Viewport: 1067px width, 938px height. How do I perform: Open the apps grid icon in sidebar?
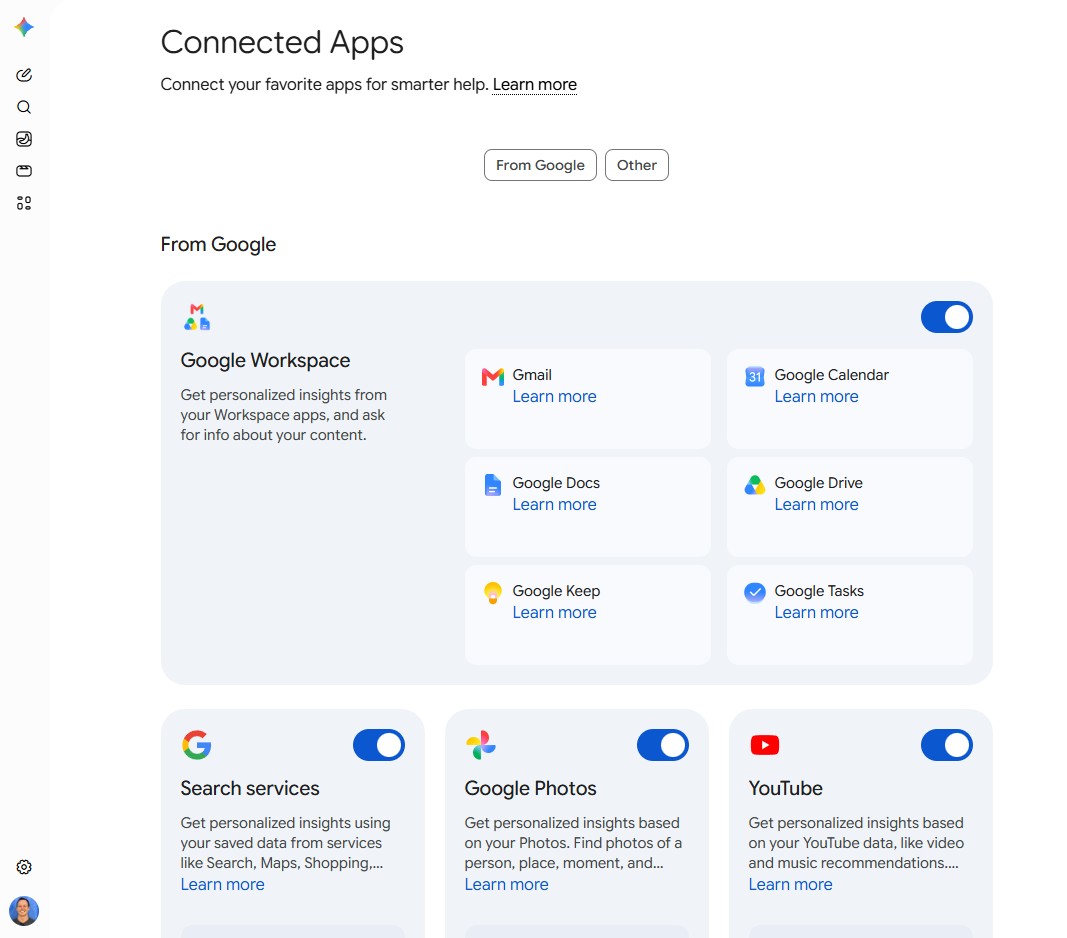click(x=24, y=203)
